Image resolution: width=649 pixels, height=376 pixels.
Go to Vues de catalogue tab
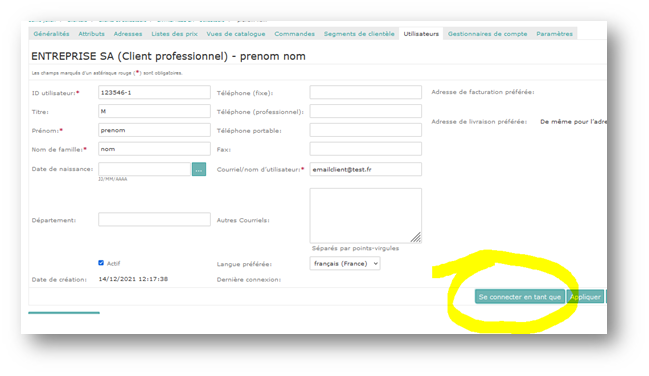point(236,34)
